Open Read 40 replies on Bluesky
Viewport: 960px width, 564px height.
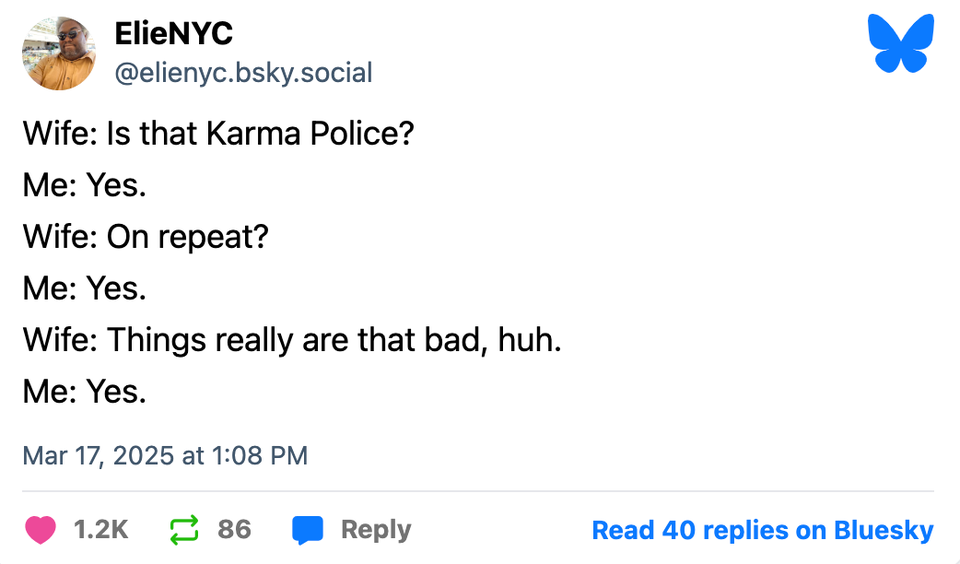point(762,530)
